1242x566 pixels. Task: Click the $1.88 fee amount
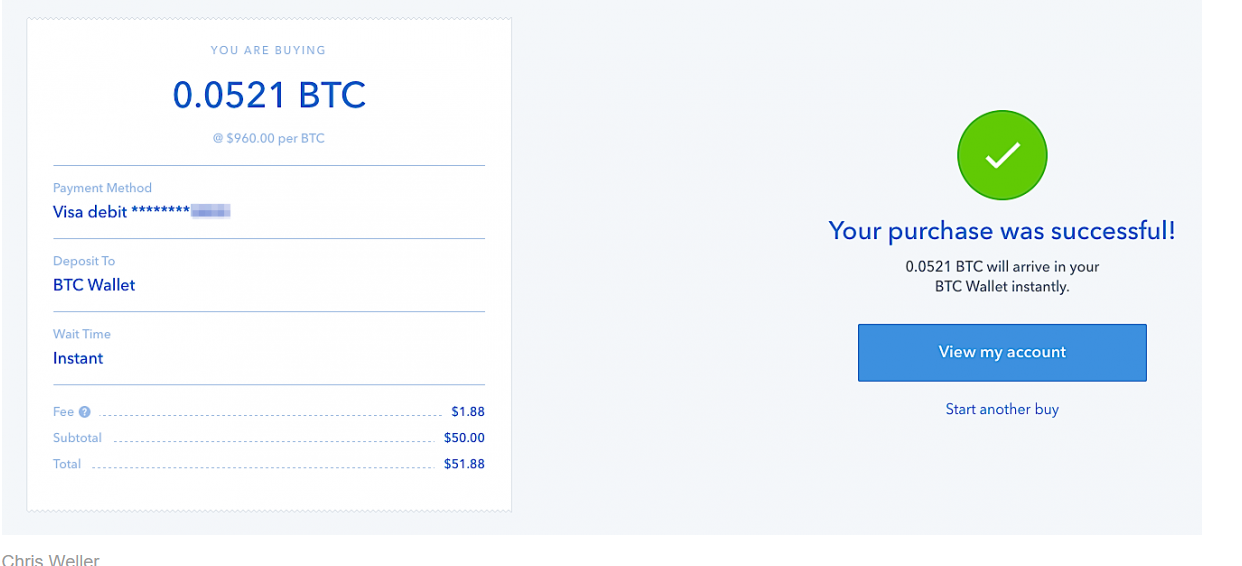[467, 412]
